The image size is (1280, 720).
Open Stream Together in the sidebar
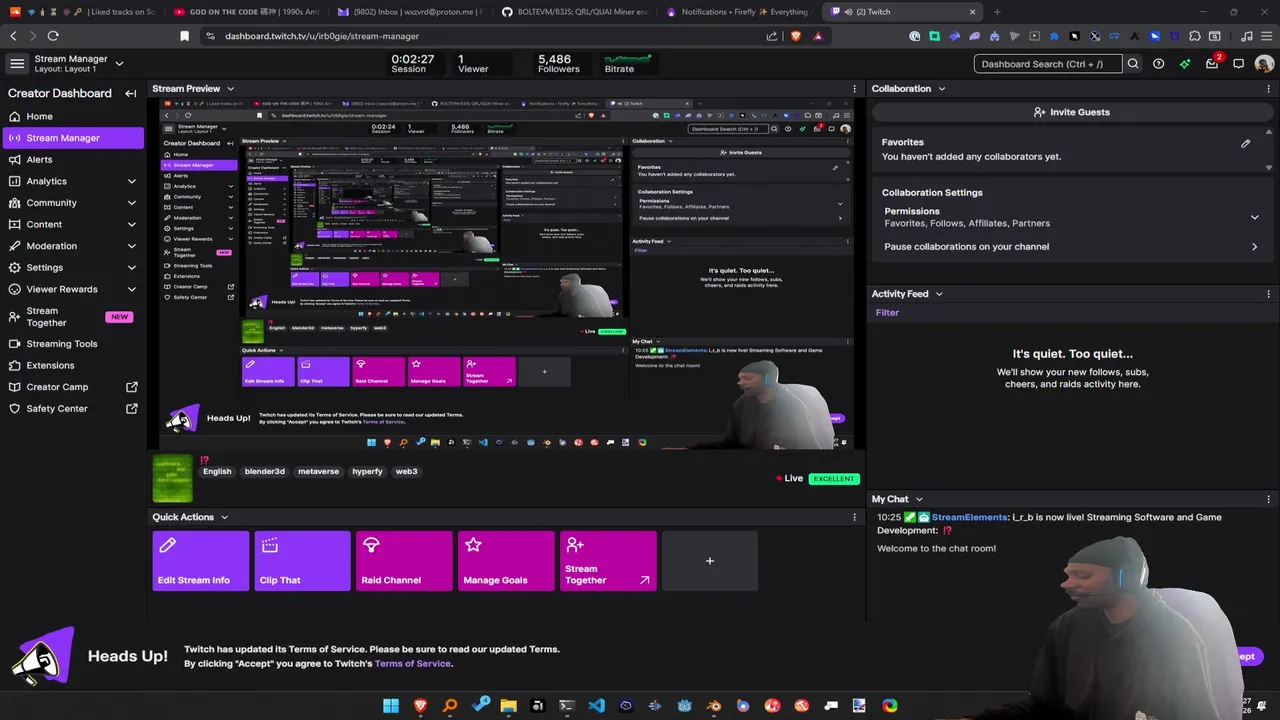point(72,317)
